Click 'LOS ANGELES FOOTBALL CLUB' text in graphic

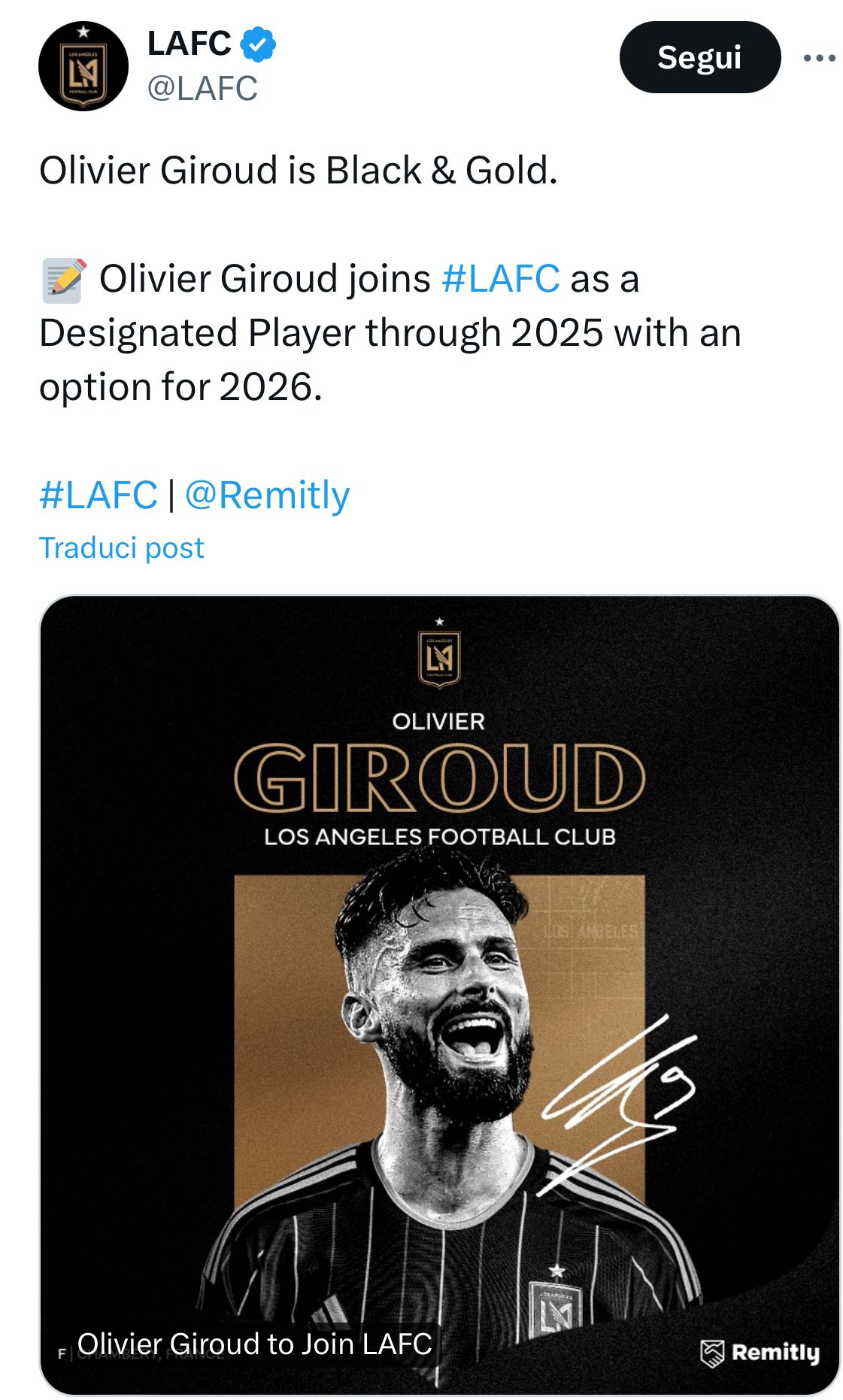(x=439, y=837)
